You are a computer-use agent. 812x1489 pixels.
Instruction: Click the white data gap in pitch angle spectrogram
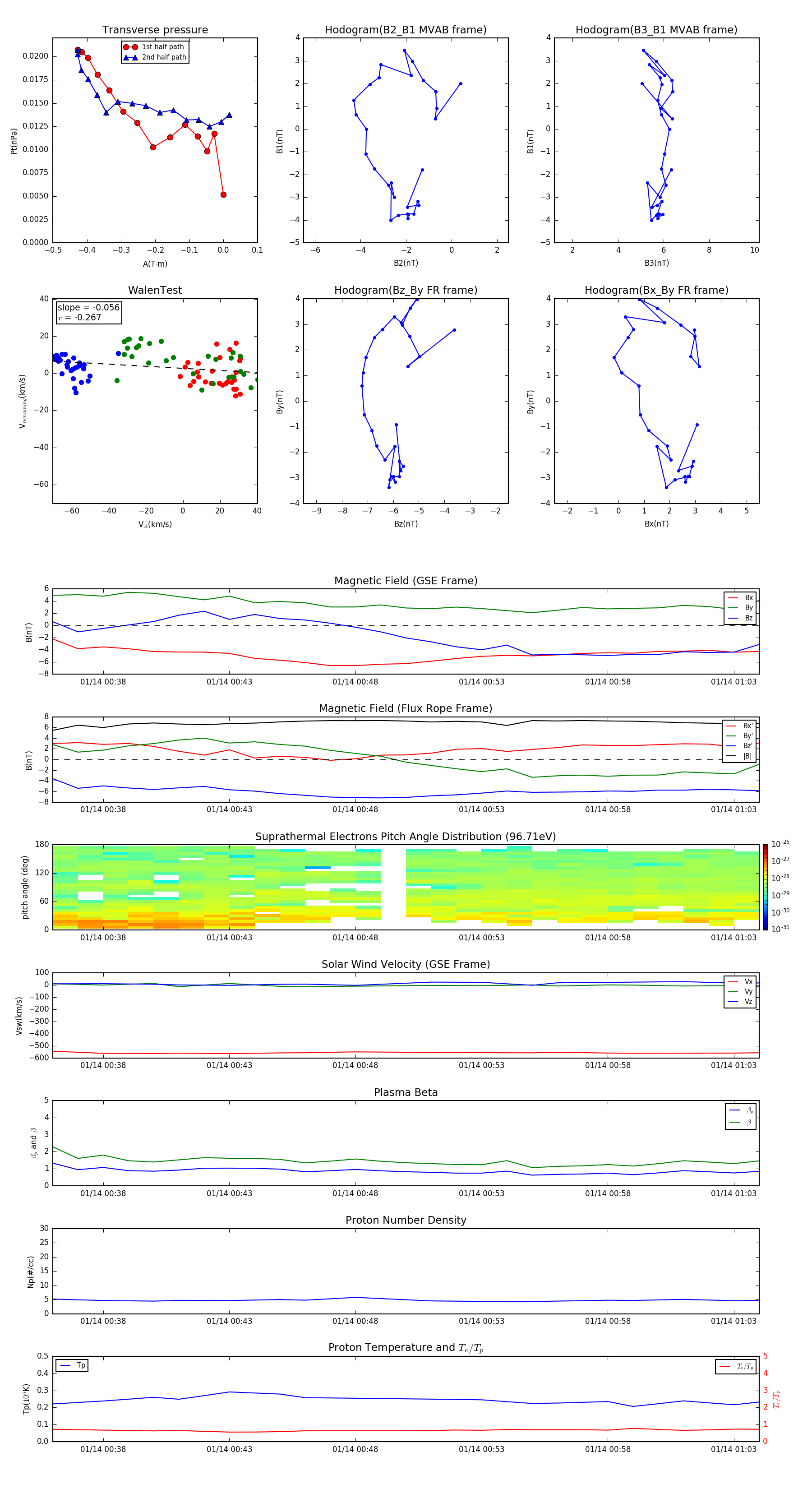393,887
